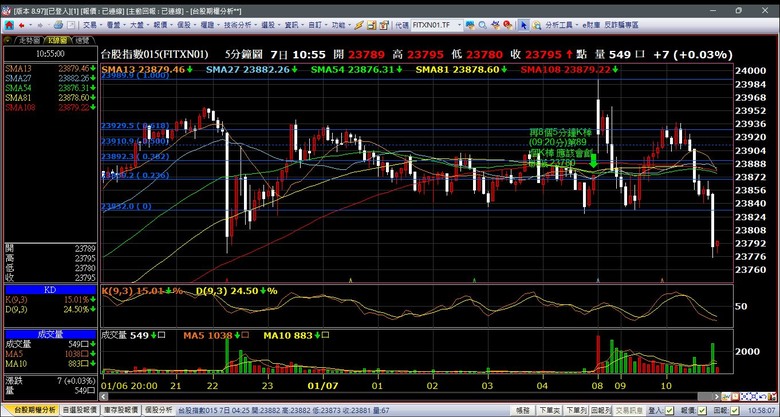780x417 pixels.
Task: Save layout using the yellow disk icon
Action: click(x=371, y=25)
